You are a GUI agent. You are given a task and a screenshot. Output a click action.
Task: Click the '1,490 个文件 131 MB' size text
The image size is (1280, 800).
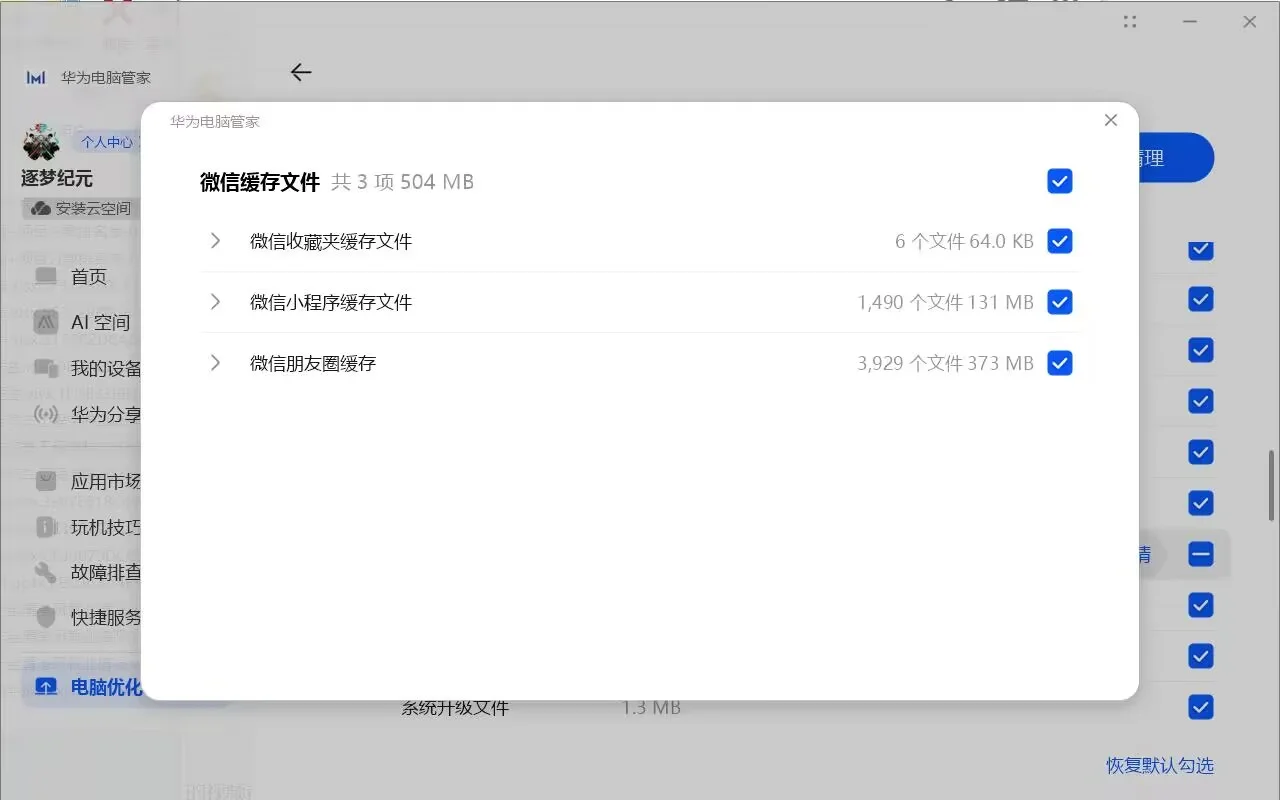[945, 302]
